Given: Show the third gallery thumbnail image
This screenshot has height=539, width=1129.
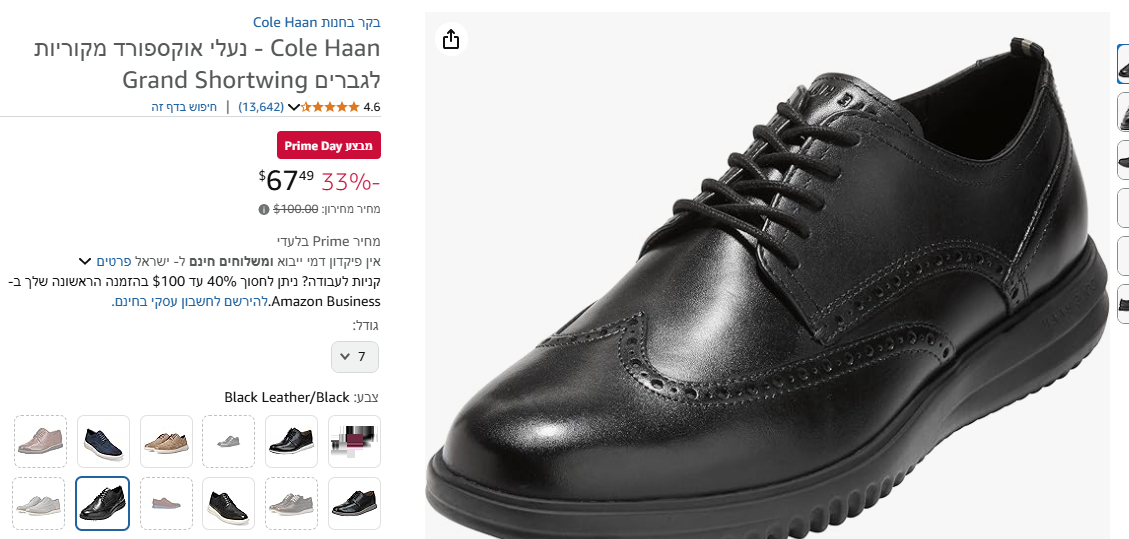Looking at the screenshot, I should click(1122, 160).
